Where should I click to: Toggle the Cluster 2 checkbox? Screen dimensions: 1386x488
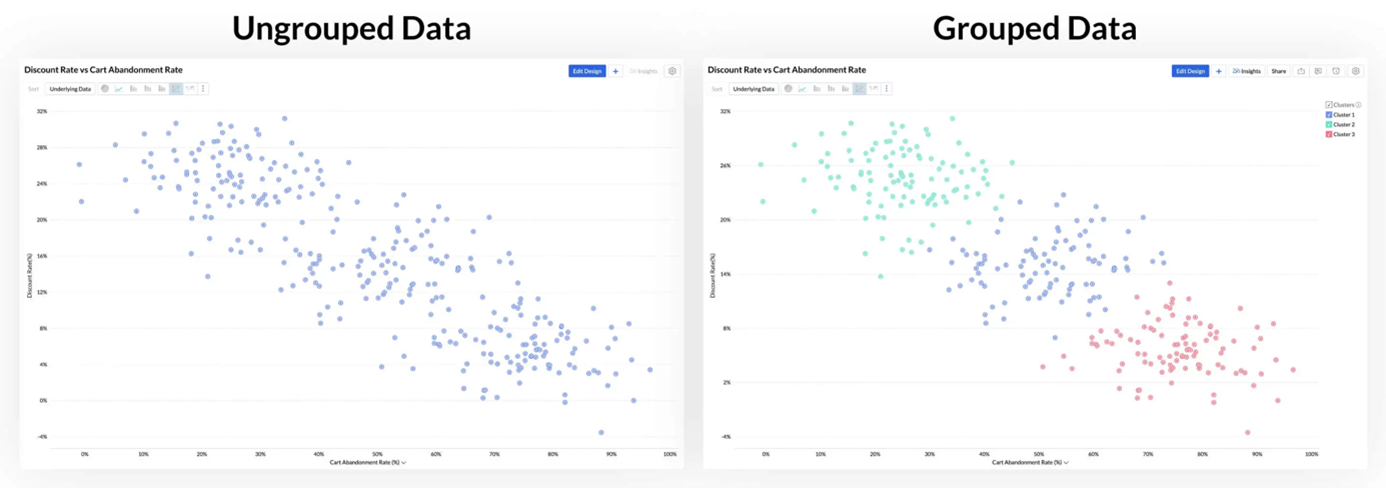coord(1329,125)
